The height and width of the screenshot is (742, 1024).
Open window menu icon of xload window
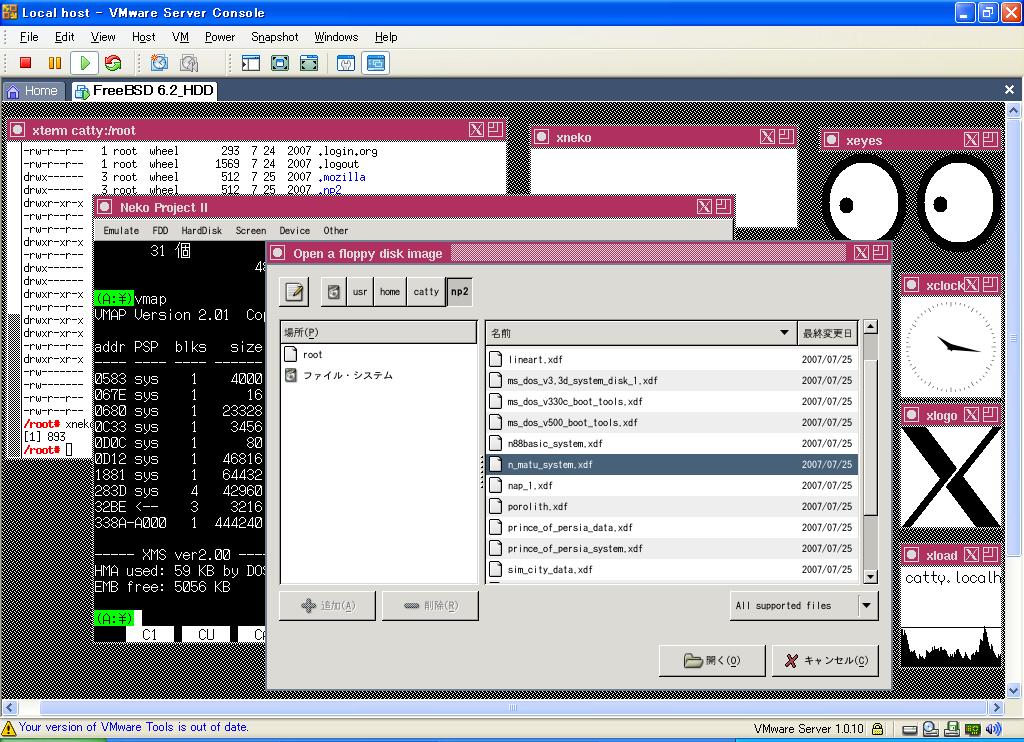click(x=911, y=555)
